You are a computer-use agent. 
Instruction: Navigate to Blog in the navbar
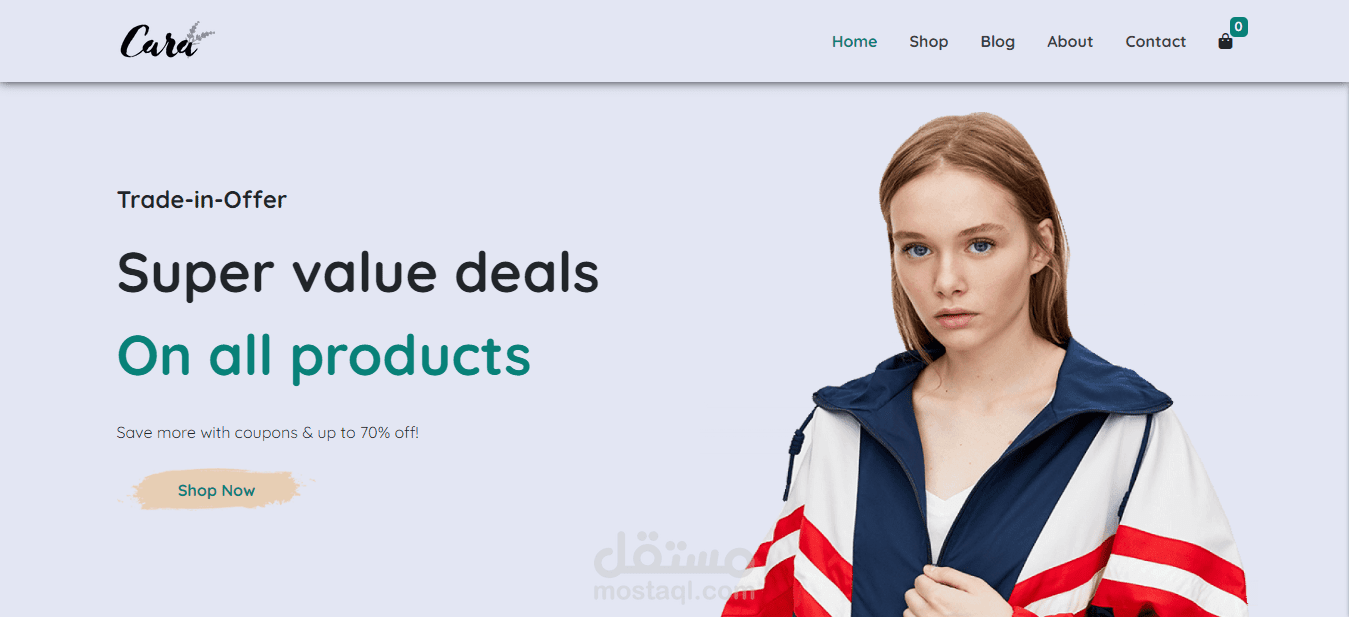point(997,42)
